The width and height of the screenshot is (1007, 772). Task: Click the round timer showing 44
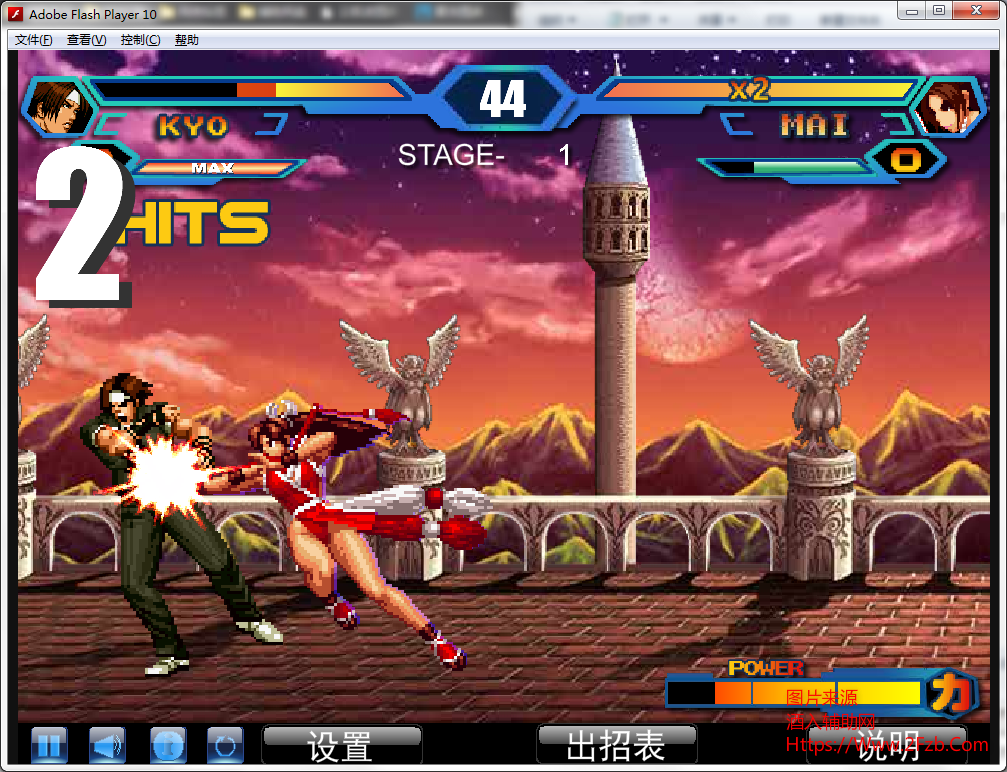[503, 98]
